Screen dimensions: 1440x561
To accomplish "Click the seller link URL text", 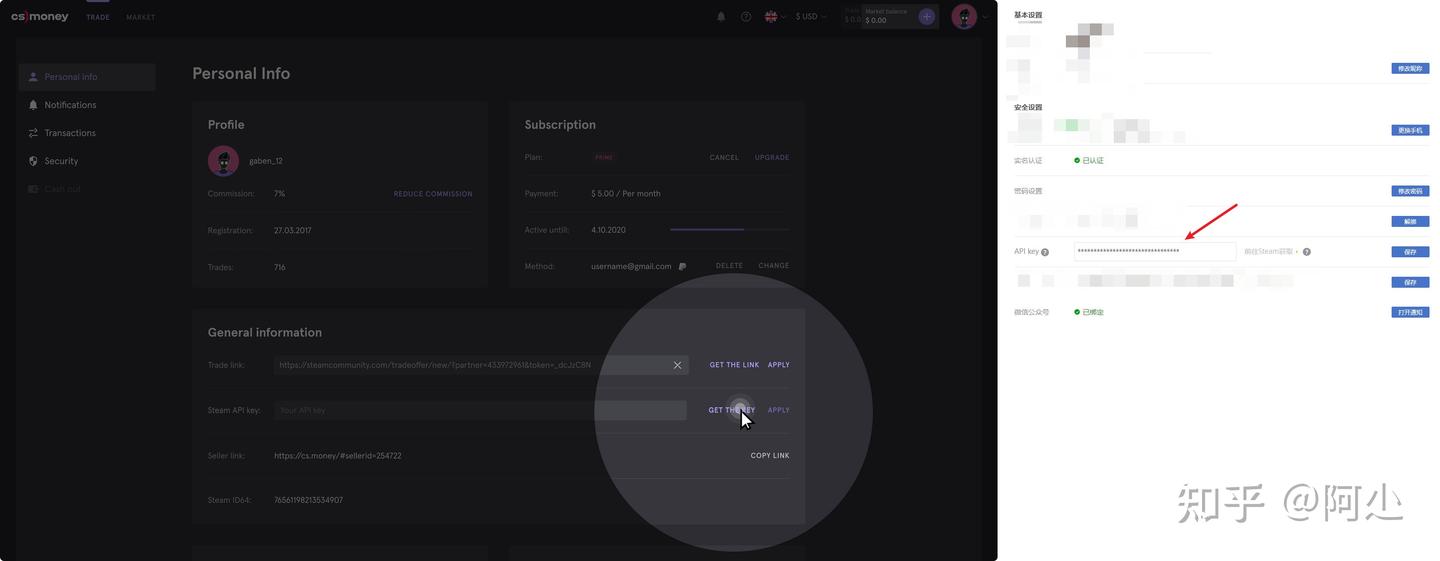I will (338, 456).
